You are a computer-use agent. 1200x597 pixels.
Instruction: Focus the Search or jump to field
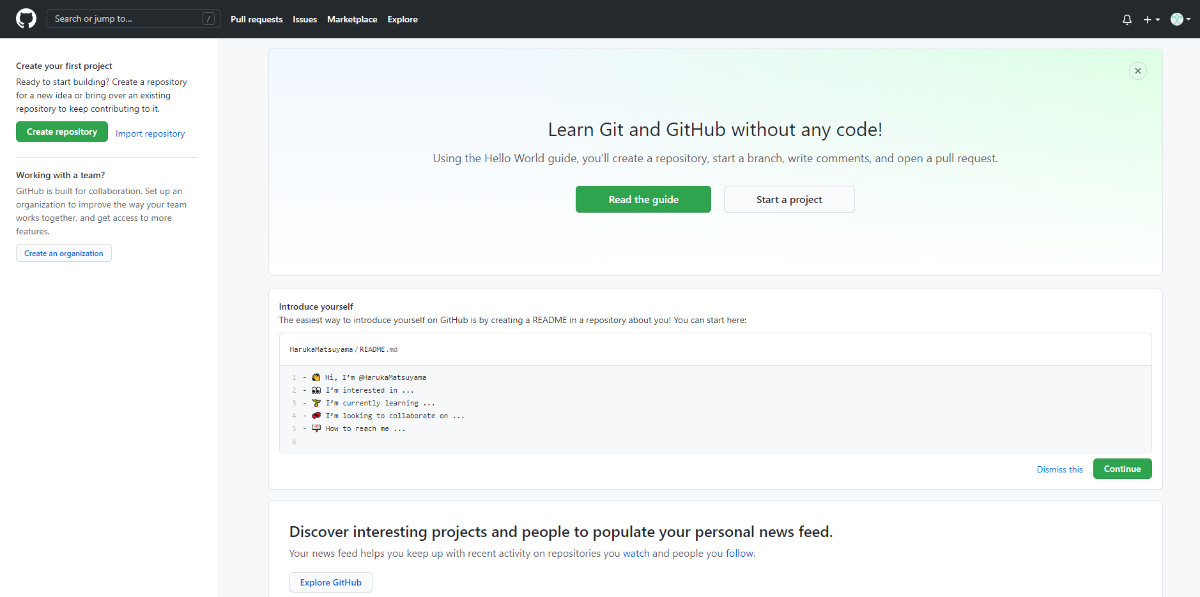(134, 19)
